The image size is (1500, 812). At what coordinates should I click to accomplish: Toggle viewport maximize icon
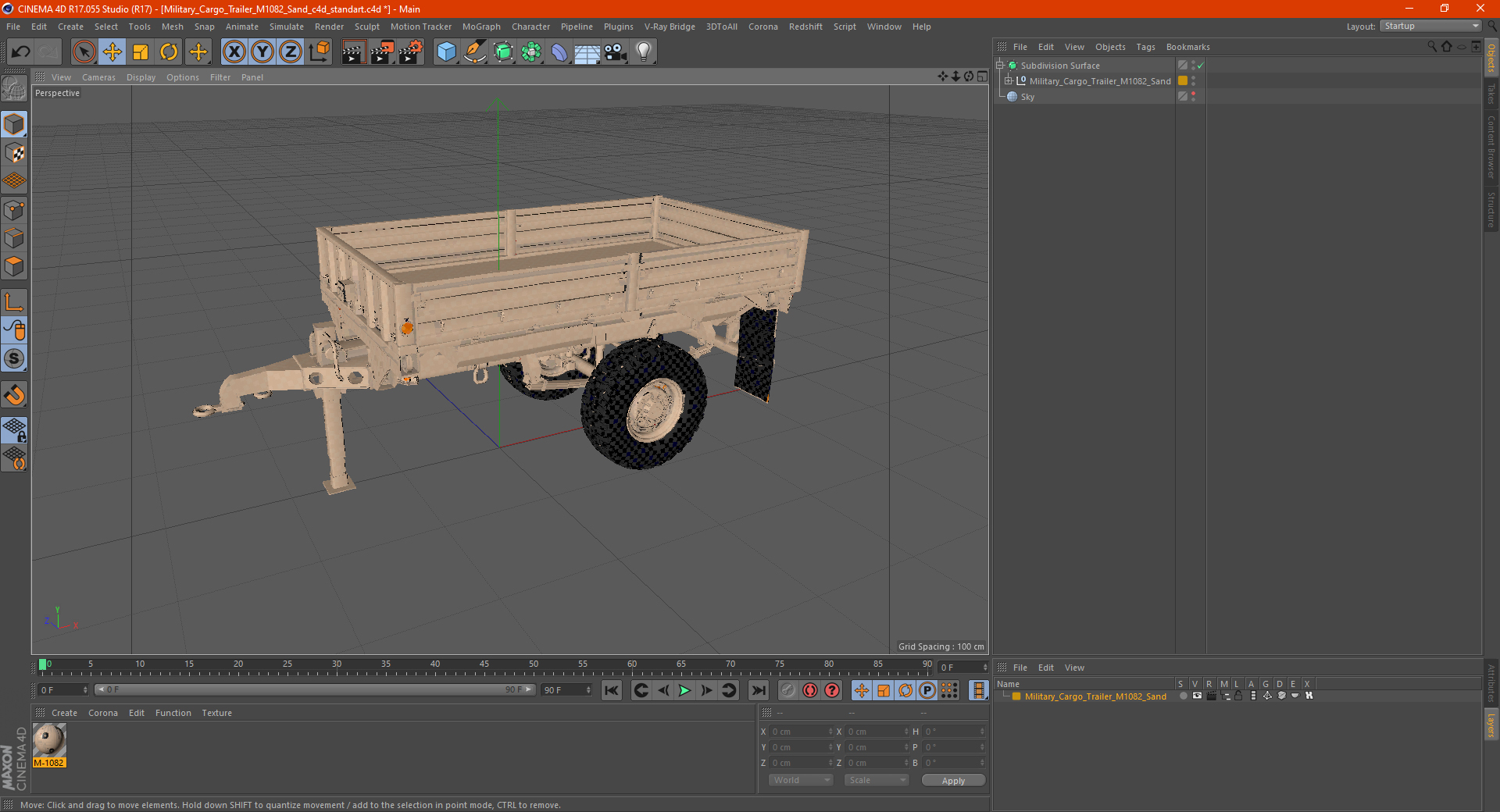point(982,77)
